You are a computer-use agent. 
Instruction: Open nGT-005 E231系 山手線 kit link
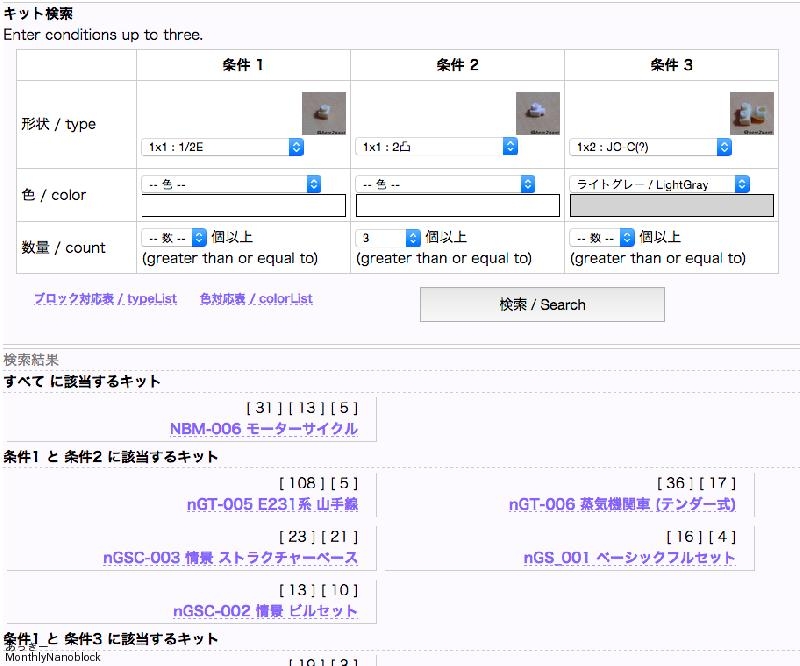tap(272, 505)
